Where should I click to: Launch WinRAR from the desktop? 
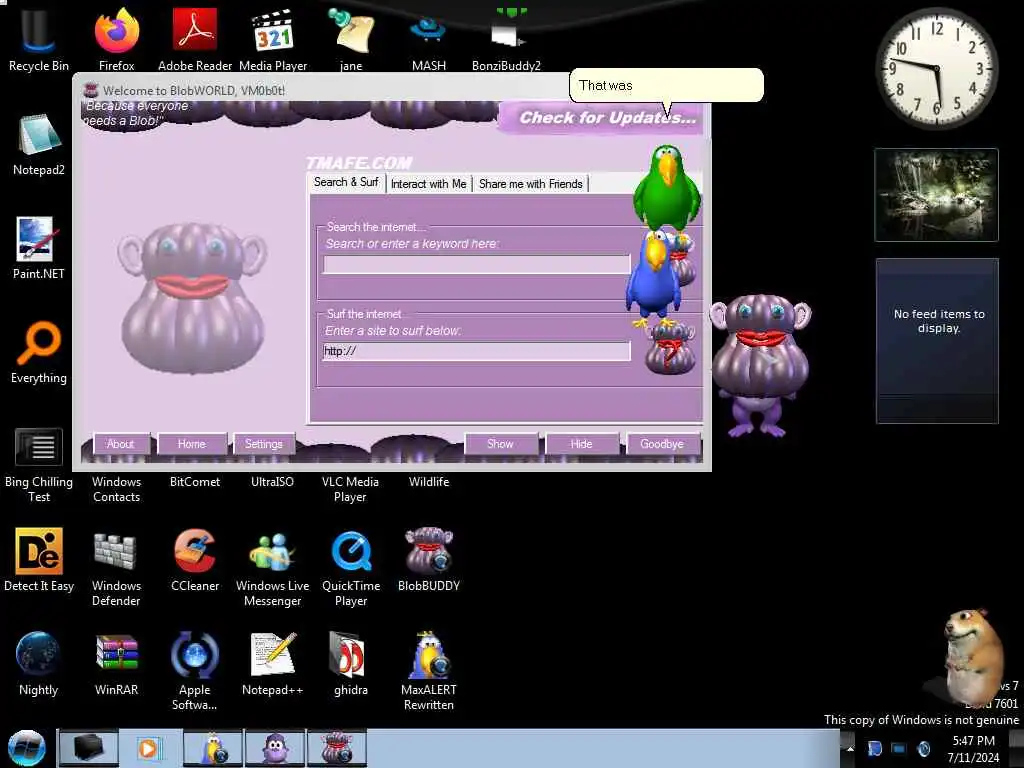(x=116, y=664)
